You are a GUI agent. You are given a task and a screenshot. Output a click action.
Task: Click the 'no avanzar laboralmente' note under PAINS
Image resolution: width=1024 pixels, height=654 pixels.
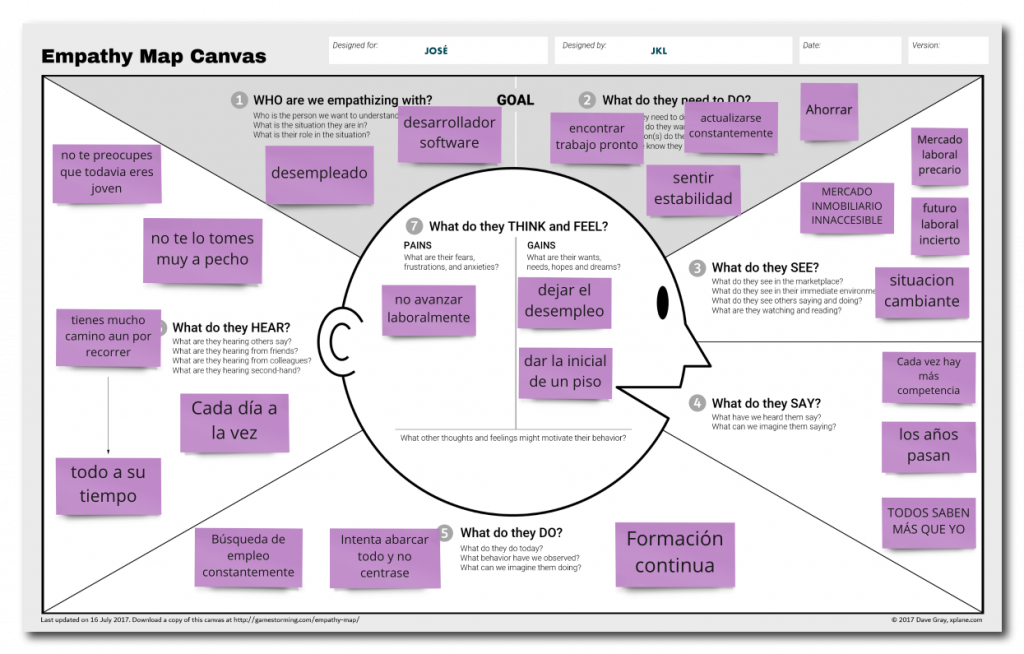(x=429, y=309)
